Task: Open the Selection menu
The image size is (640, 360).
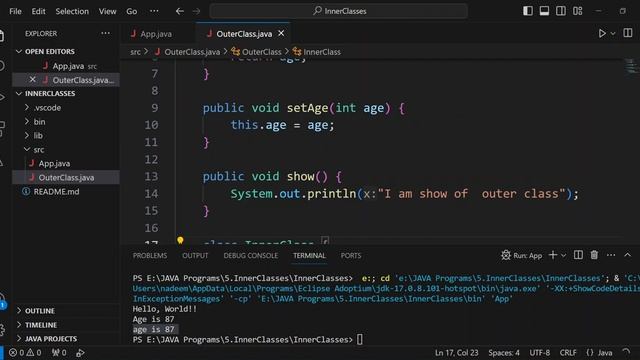Action: (72, 11)
